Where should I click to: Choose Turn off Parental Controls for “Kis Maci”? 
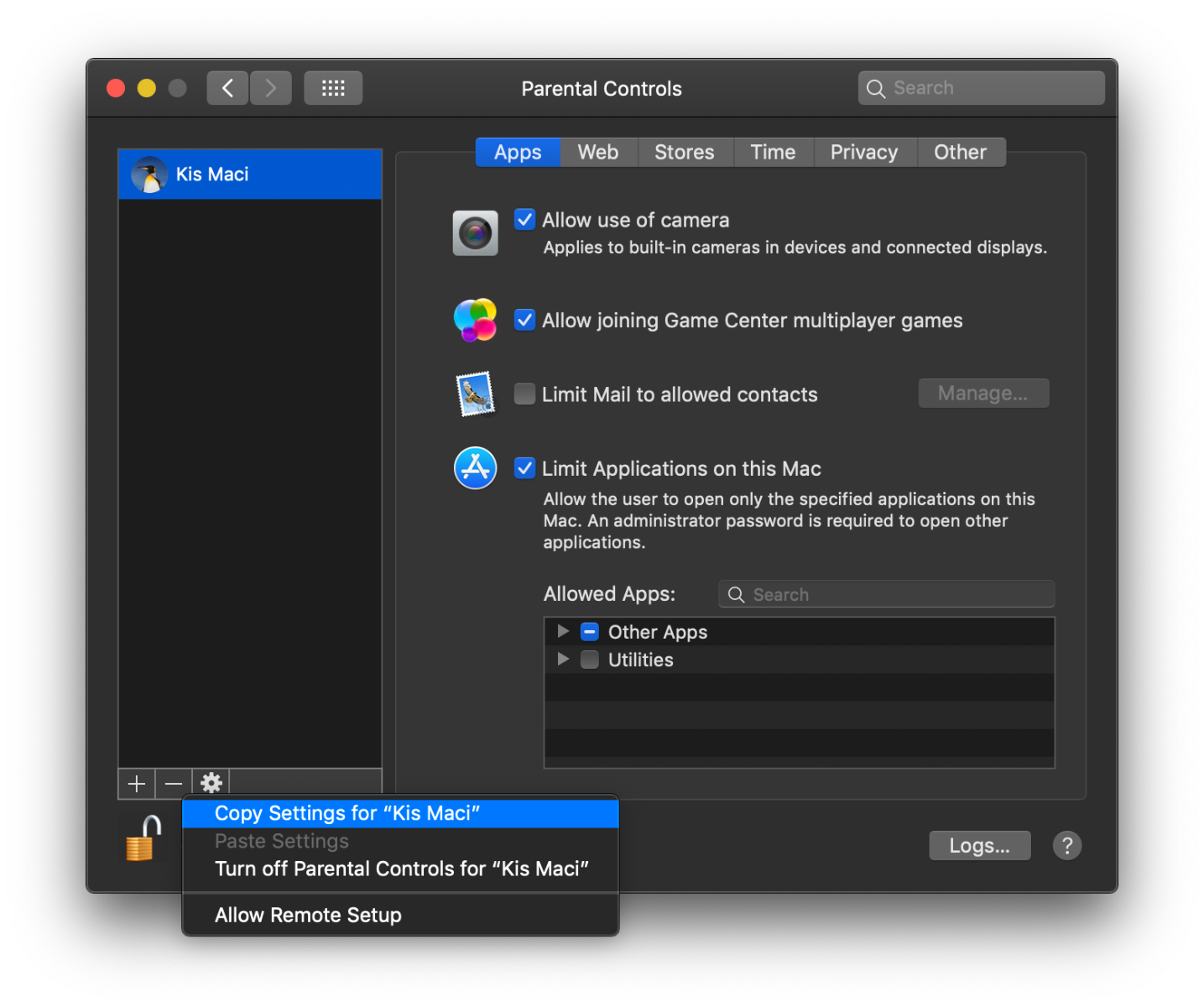pos(400,869)
